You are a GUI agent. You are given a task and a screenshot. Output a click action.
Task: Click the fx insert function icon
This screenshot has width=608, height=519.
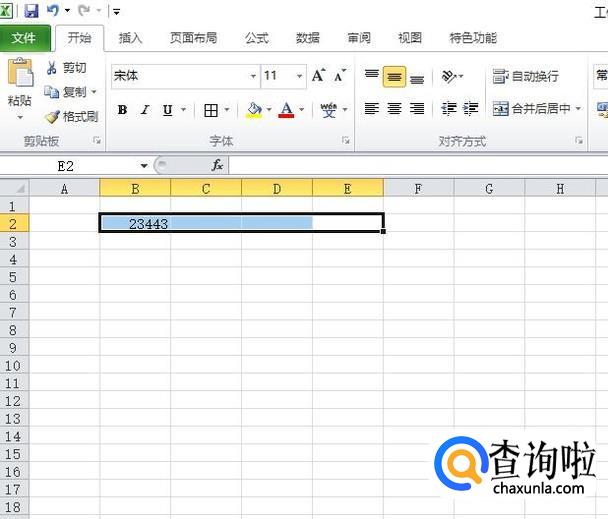click(217, 165)
